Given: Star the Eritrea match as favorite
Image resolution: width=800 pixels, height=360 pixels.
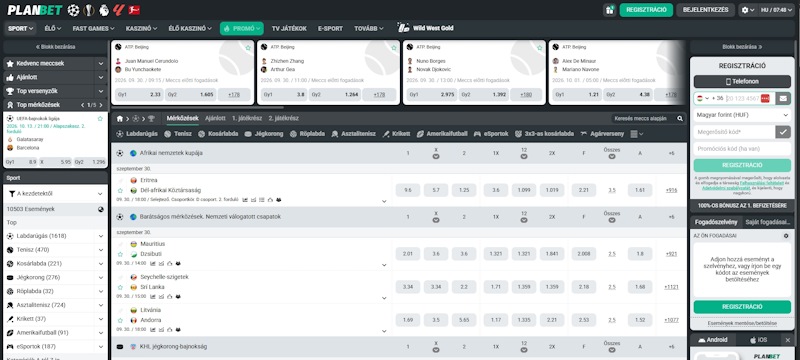Looking at the screenshot, I should (120, 190).
